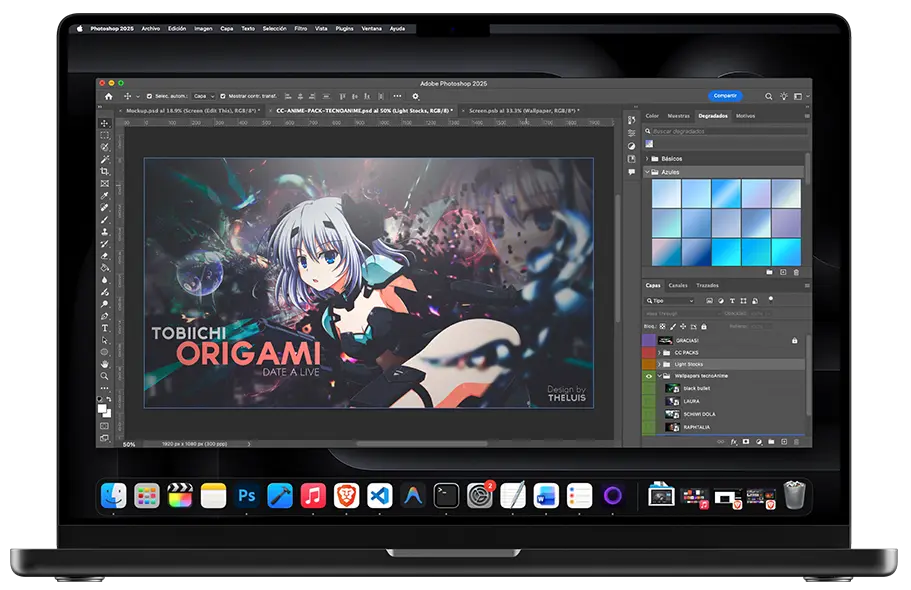Select the Path Selection tool

pos(105,340)
